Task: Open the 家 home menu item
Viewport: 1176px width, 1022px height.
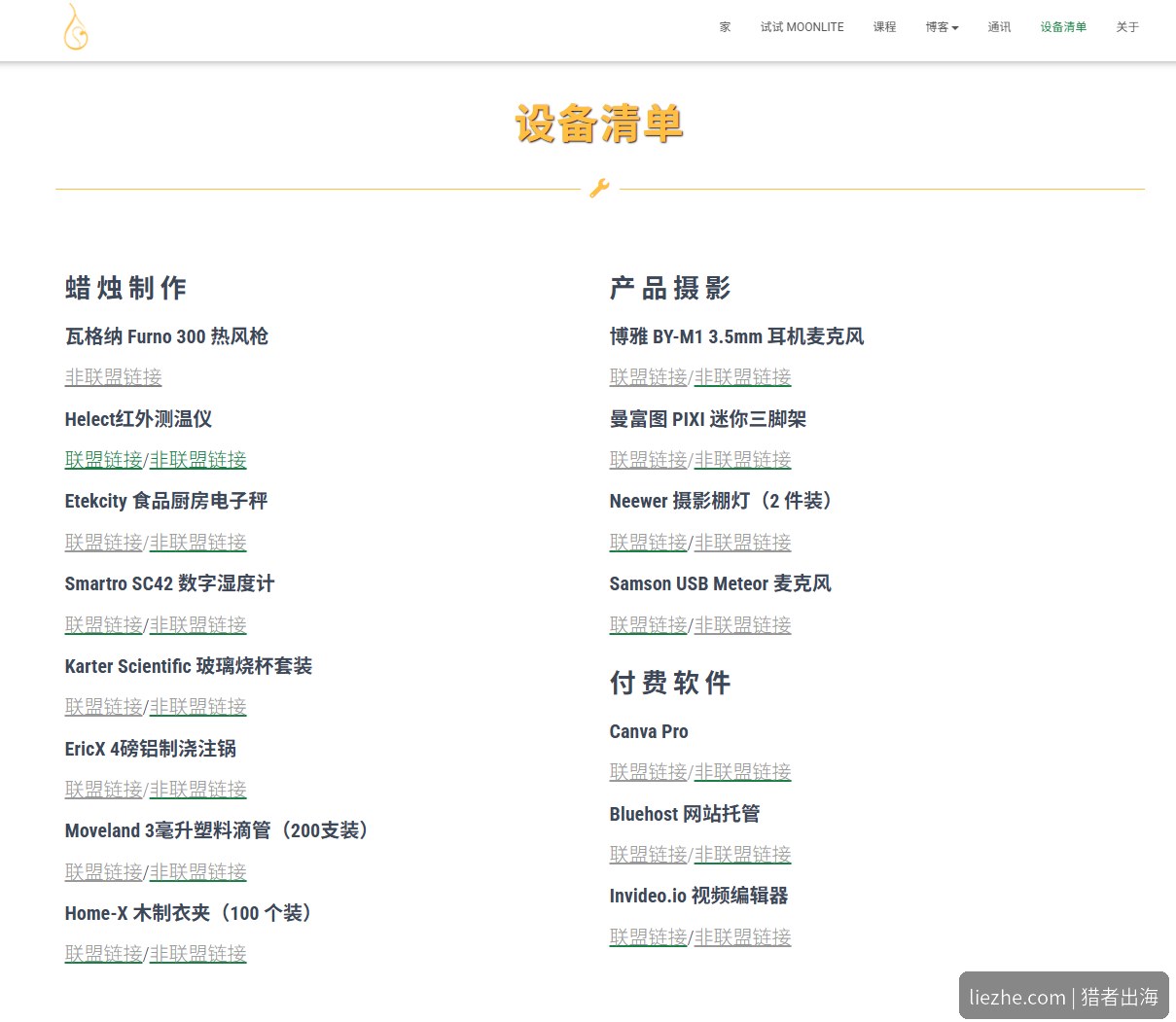Action: click(x=725, y=27)
